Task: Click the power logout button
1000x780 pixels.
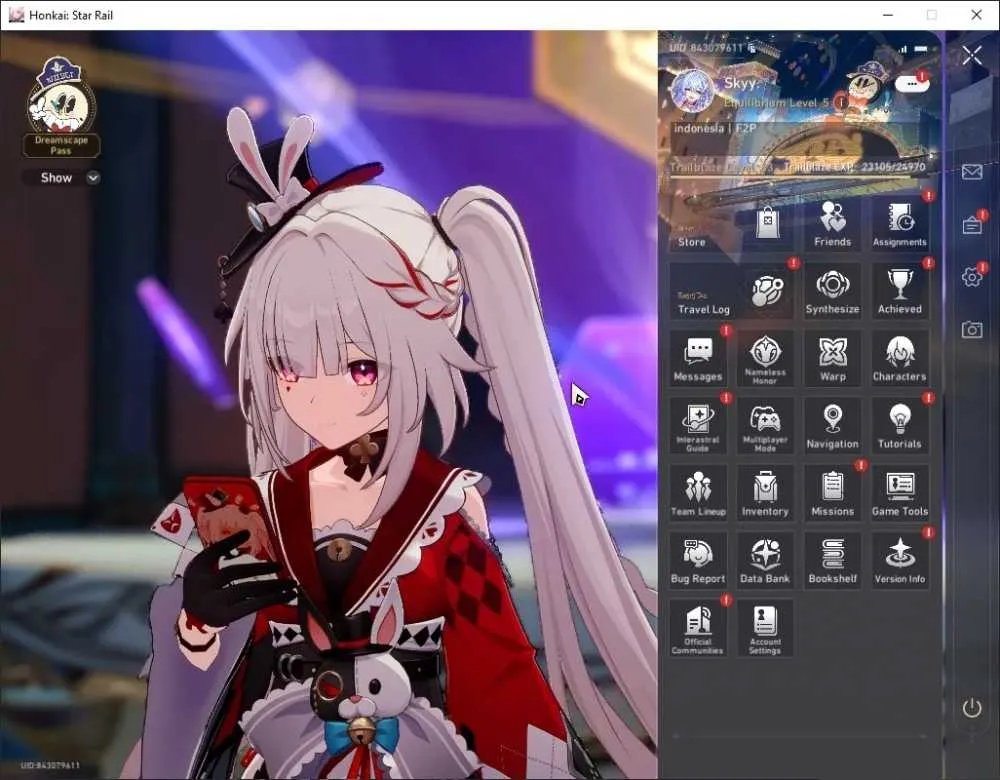Action: coord(972,708)
